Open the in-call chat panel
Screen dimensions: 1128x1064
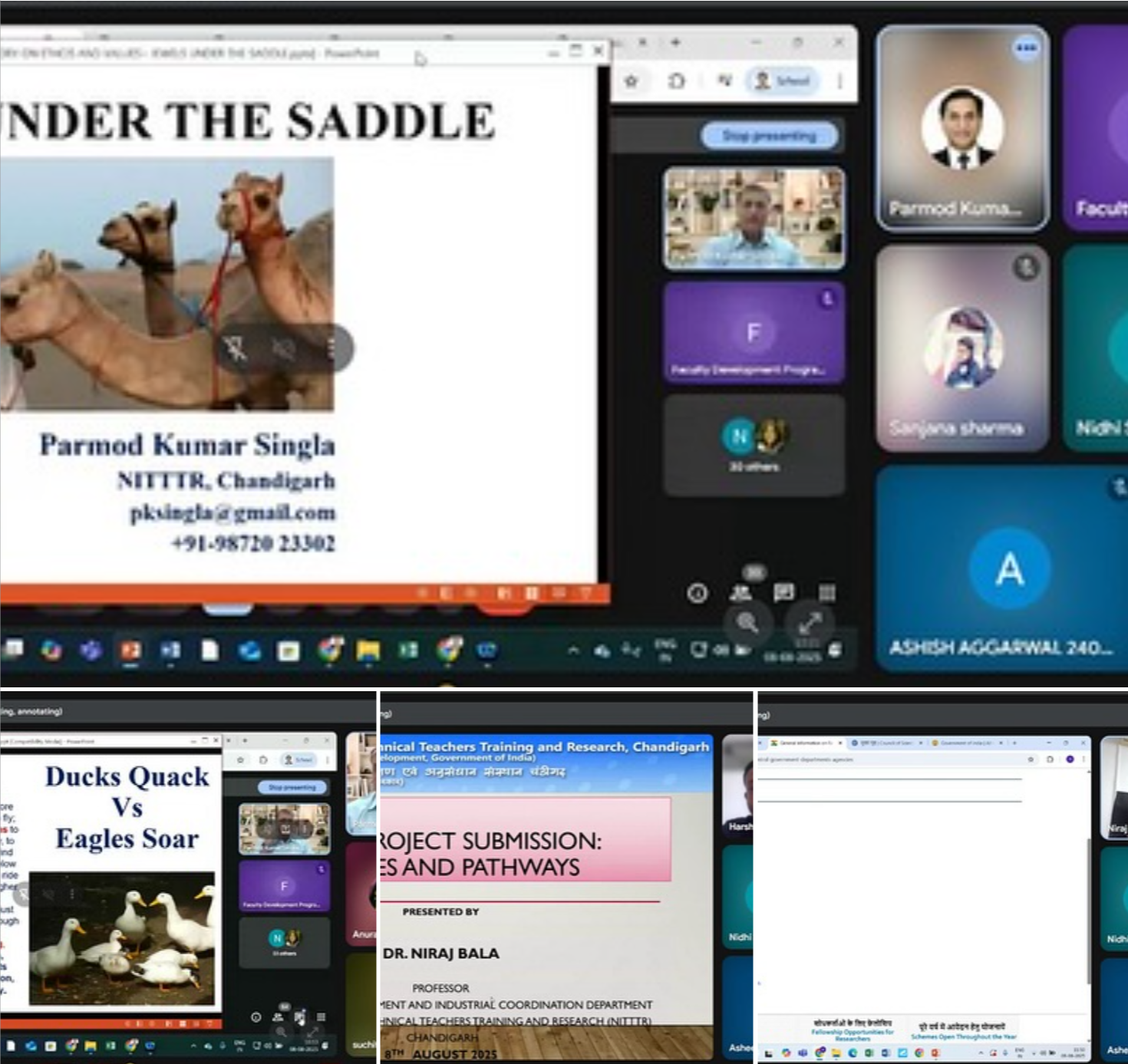point(784,592)
